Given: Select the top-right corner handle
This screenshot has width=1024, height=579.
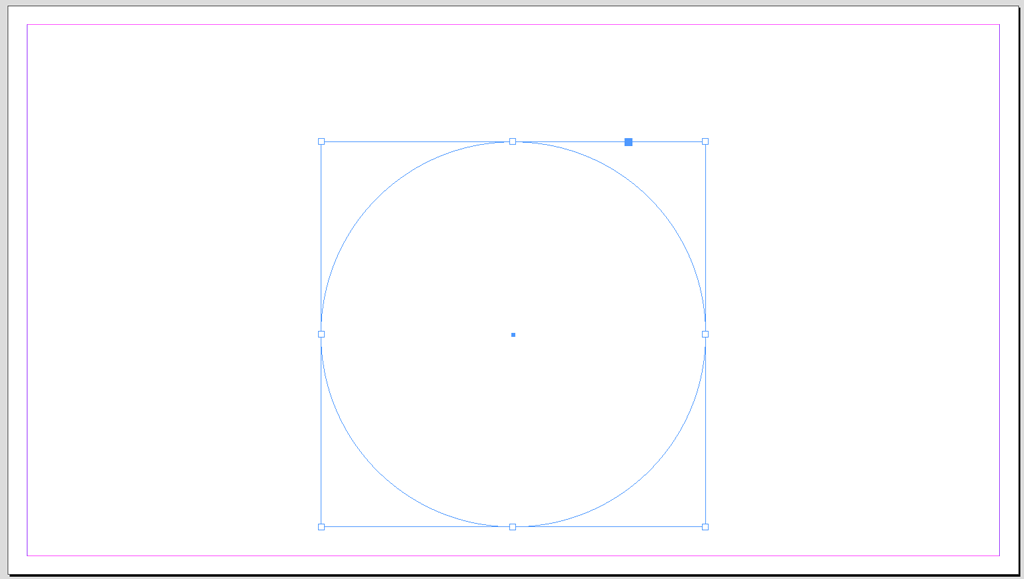Looking at the screenshot, I should (706, 141).
